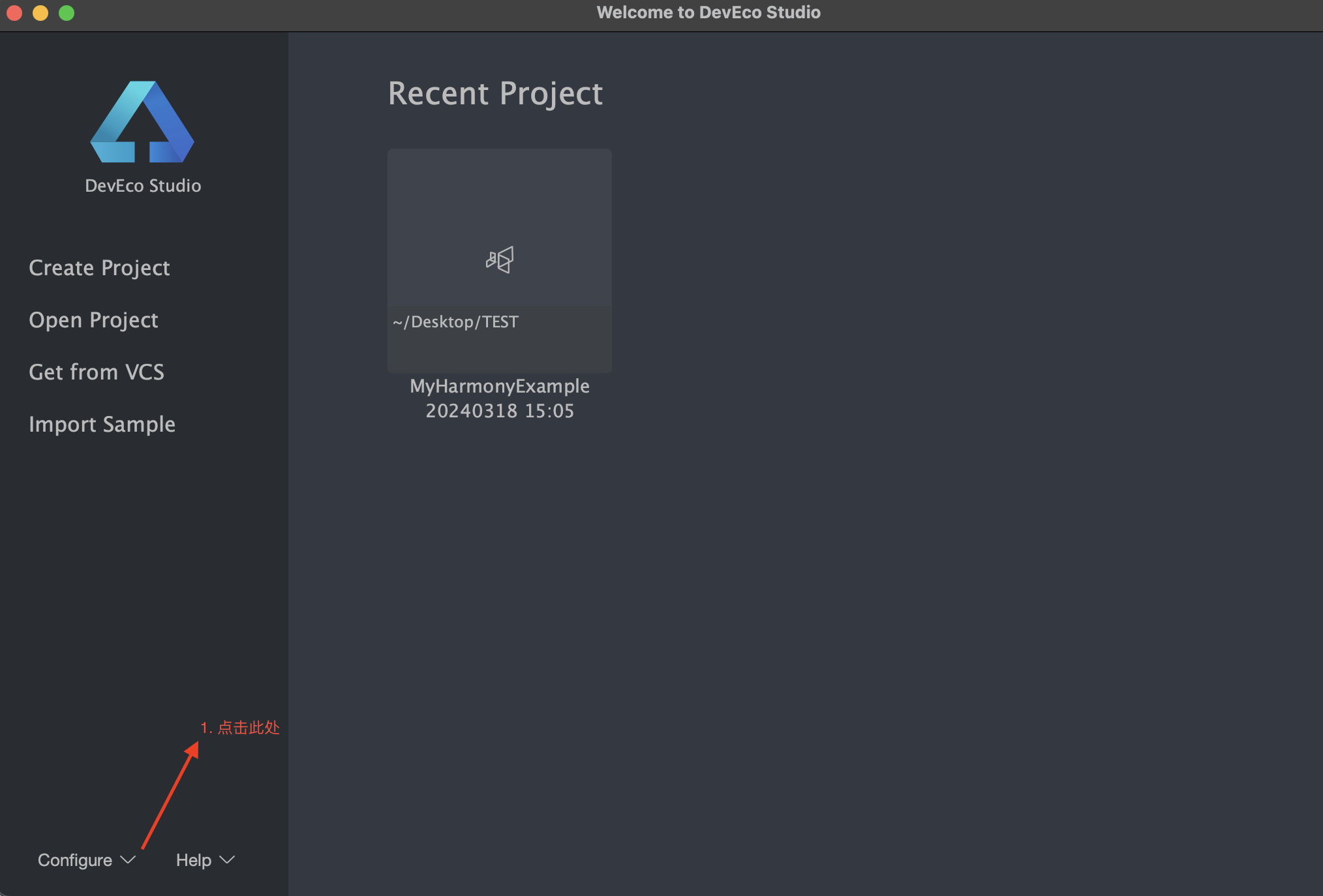This screenshot has width=1323, height=896.
Task: Click the Welcome to DevEco Studio title bar
Action: [x=708, y=12]
